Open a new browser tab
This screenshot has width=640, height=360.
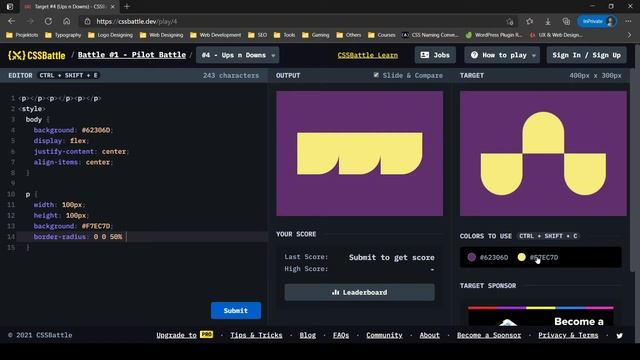127,7
